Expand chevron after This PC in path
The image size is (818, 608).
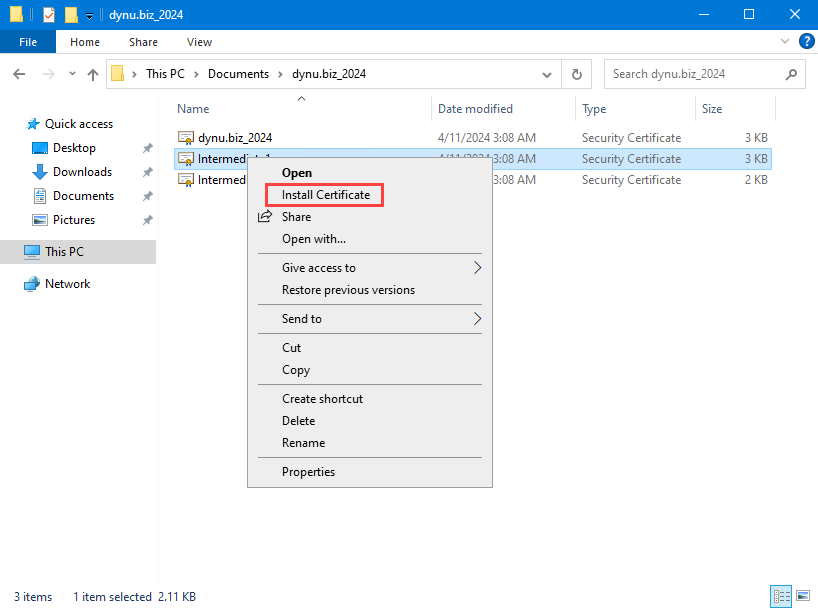click(197, 74)
